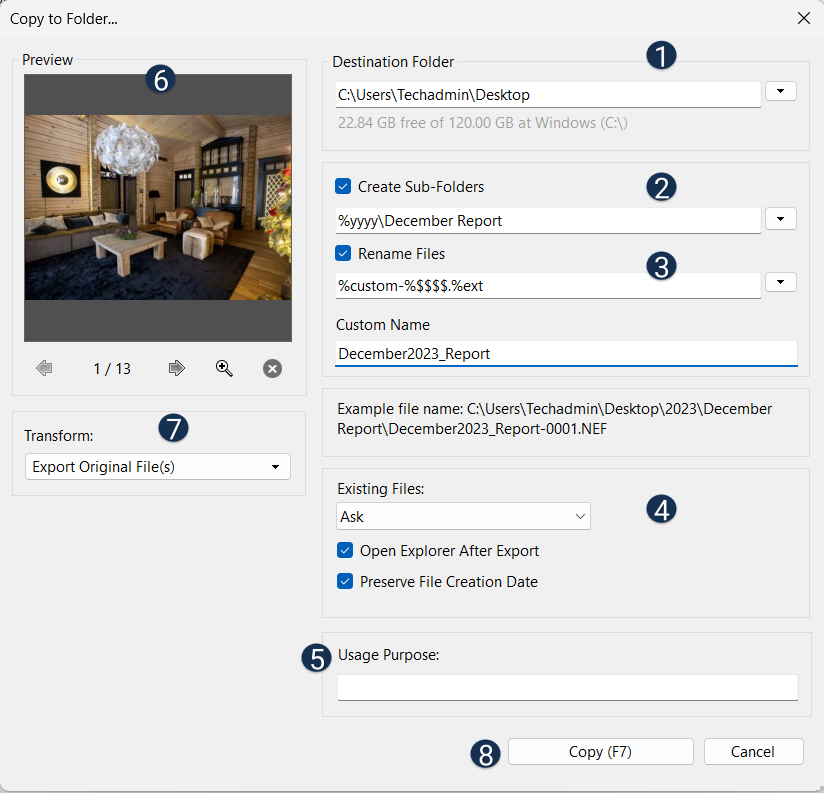
Task: Advance to next preview image arrow
Action: click(177, 369)
